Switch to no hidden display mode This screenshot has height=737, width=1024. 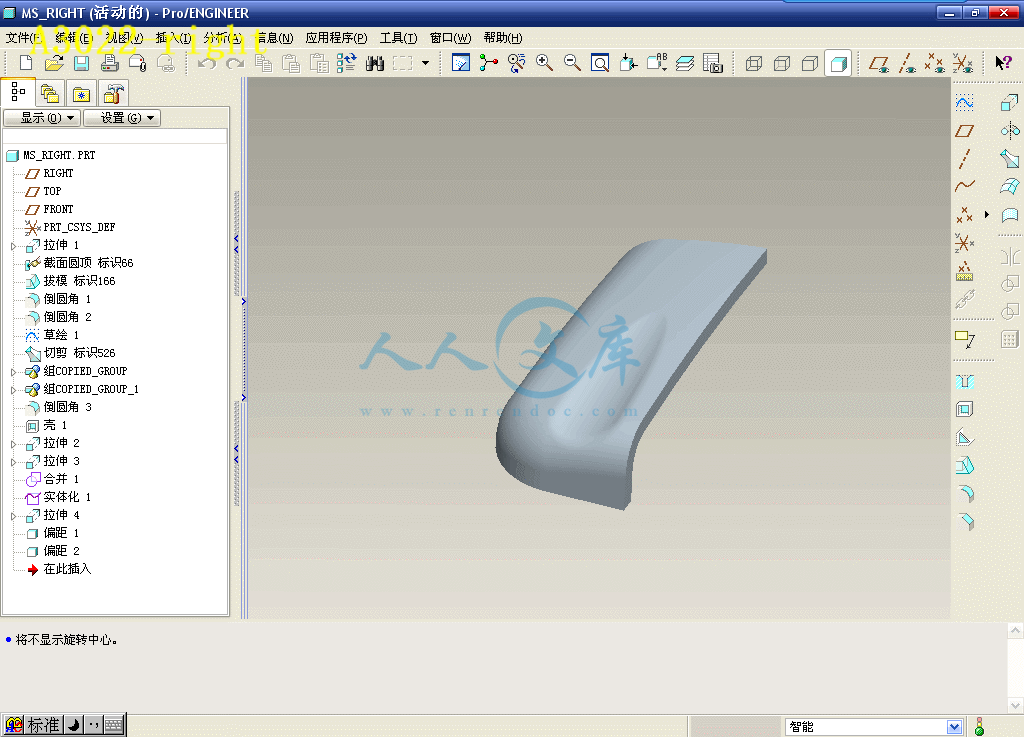point(810,63)
